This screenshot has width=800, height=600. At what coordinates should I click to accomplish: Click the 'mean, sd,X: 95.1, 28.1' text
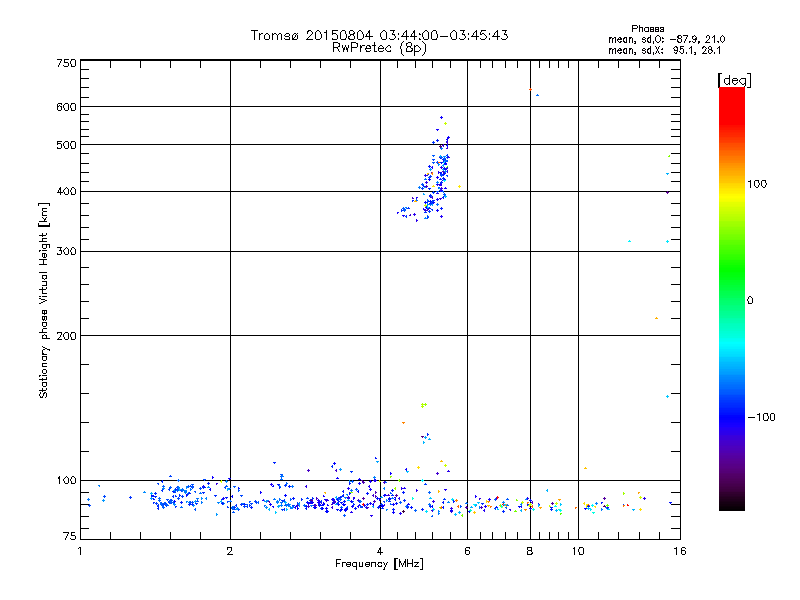pyautogui.click(x=664, y=50)
